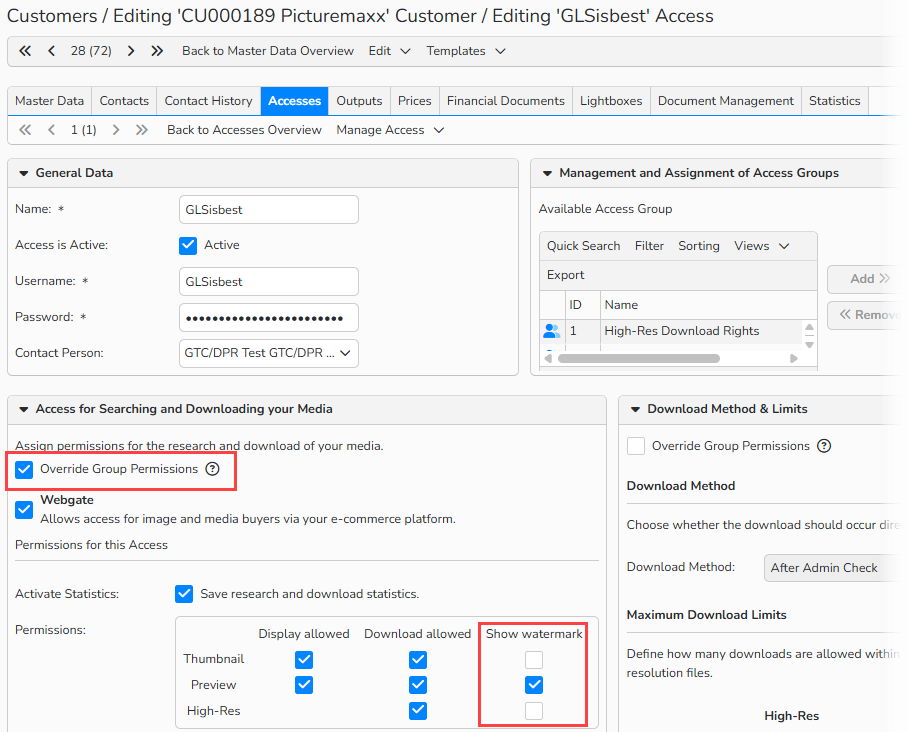This screenshot has height=732, width=909.
Task: Toggle Save research and download statistics
Action: [184, 593]
